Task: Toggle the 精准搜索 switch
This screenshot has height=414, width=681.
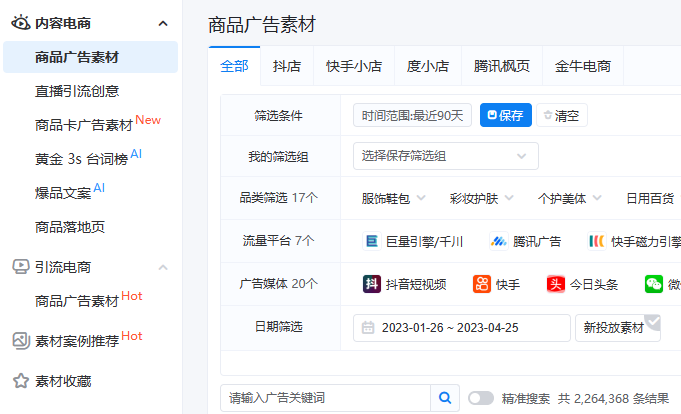Action: (x=481, y=398)
